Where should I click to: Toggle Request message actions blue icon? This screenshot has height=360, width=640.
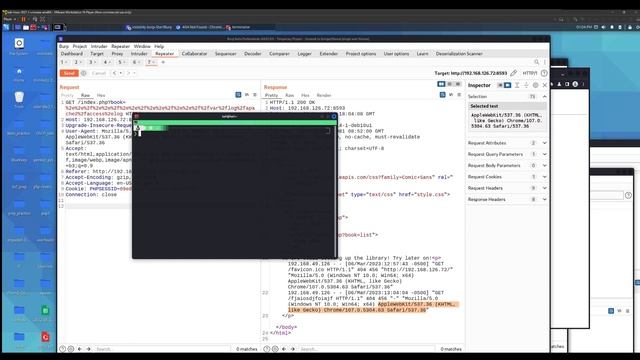238,95
